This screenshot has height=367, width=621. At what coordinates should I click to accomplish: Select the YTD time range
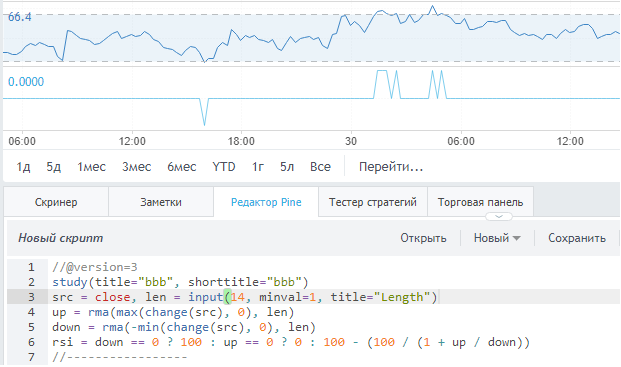click(x=224, y=167)
